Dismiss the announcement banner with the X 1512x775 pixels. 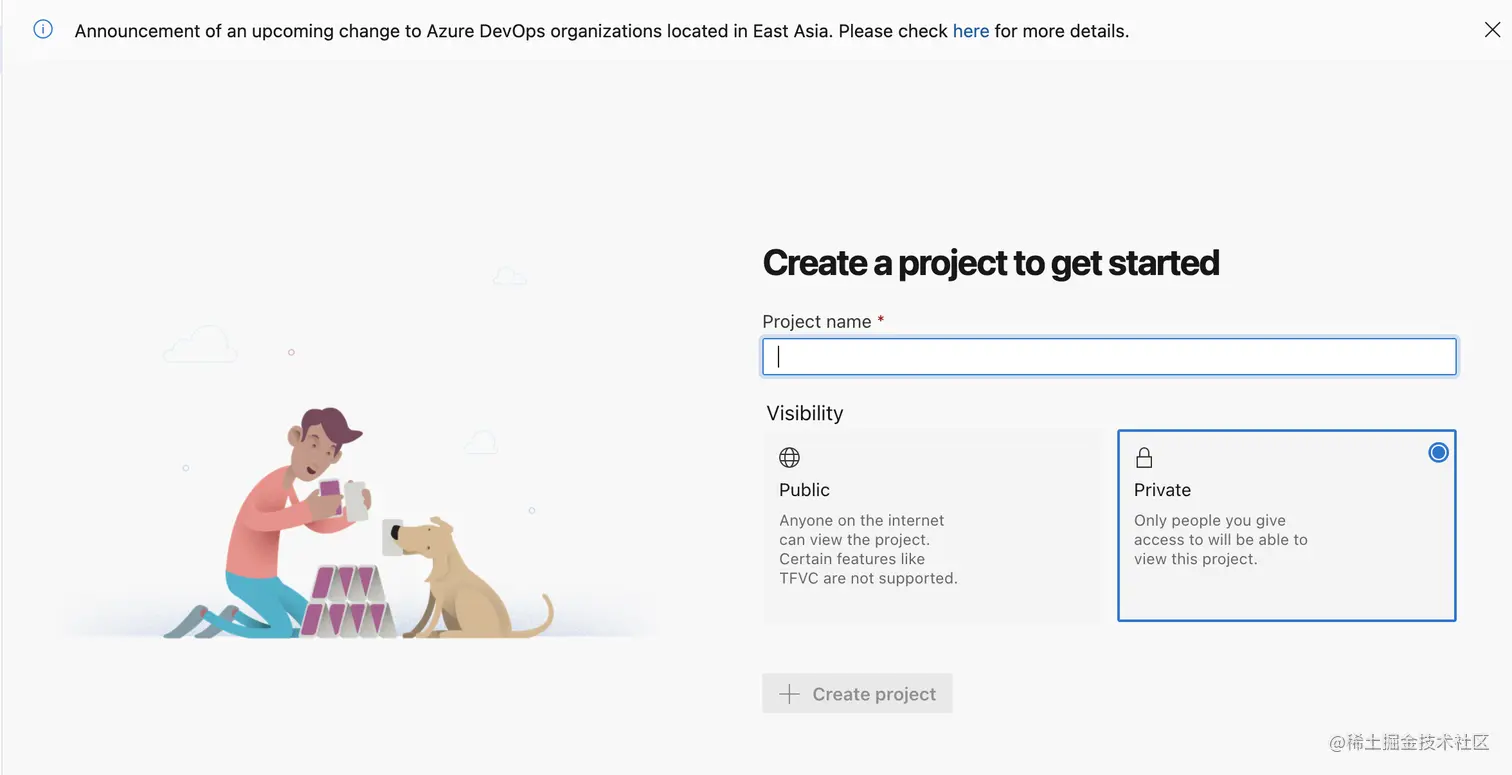tap(1491, 30)
